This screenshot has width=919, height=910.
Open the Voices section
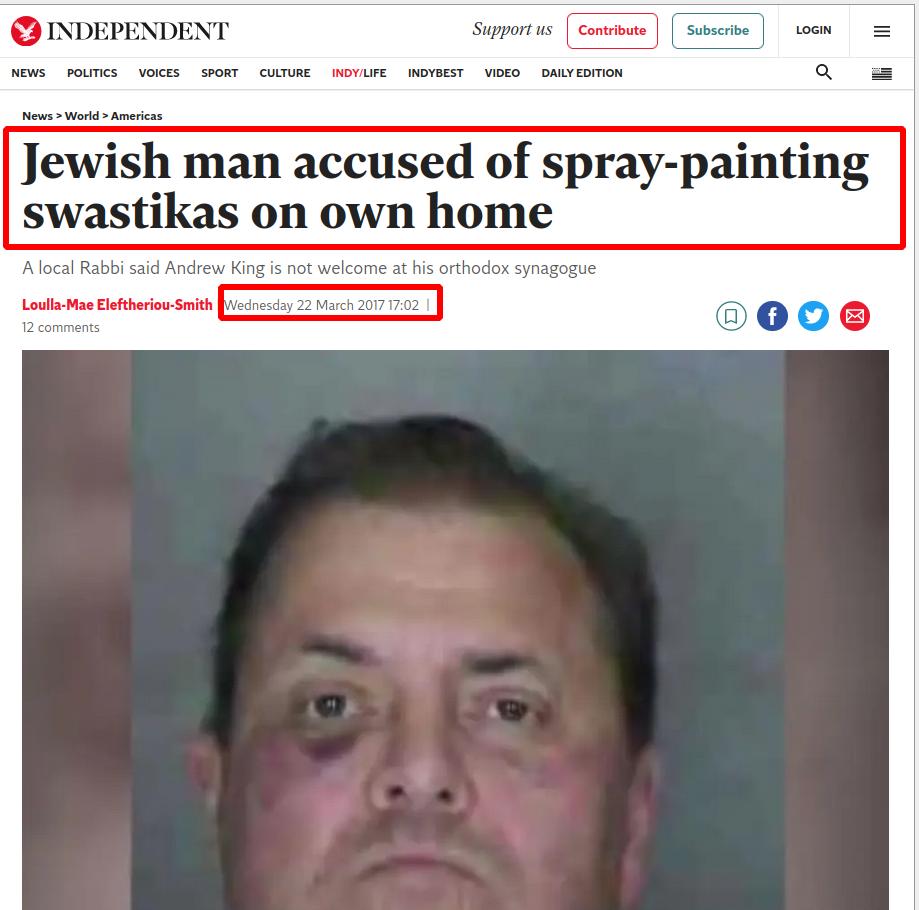pyautogui.click(x=159, y=73)
